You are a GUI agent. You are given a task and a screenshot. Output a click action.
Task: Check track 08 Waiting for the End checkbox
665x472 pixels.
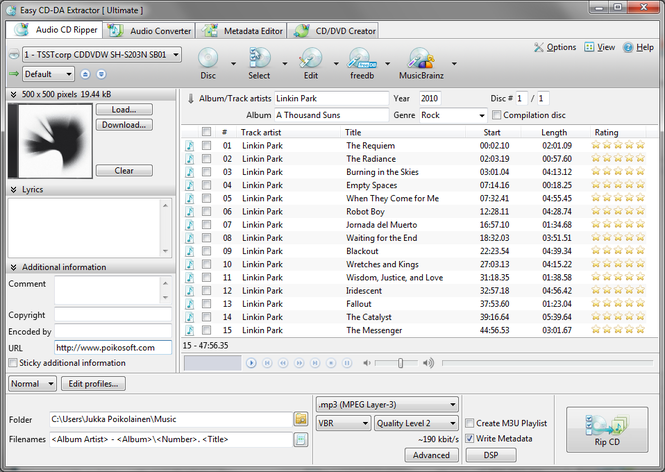[206, 238]
